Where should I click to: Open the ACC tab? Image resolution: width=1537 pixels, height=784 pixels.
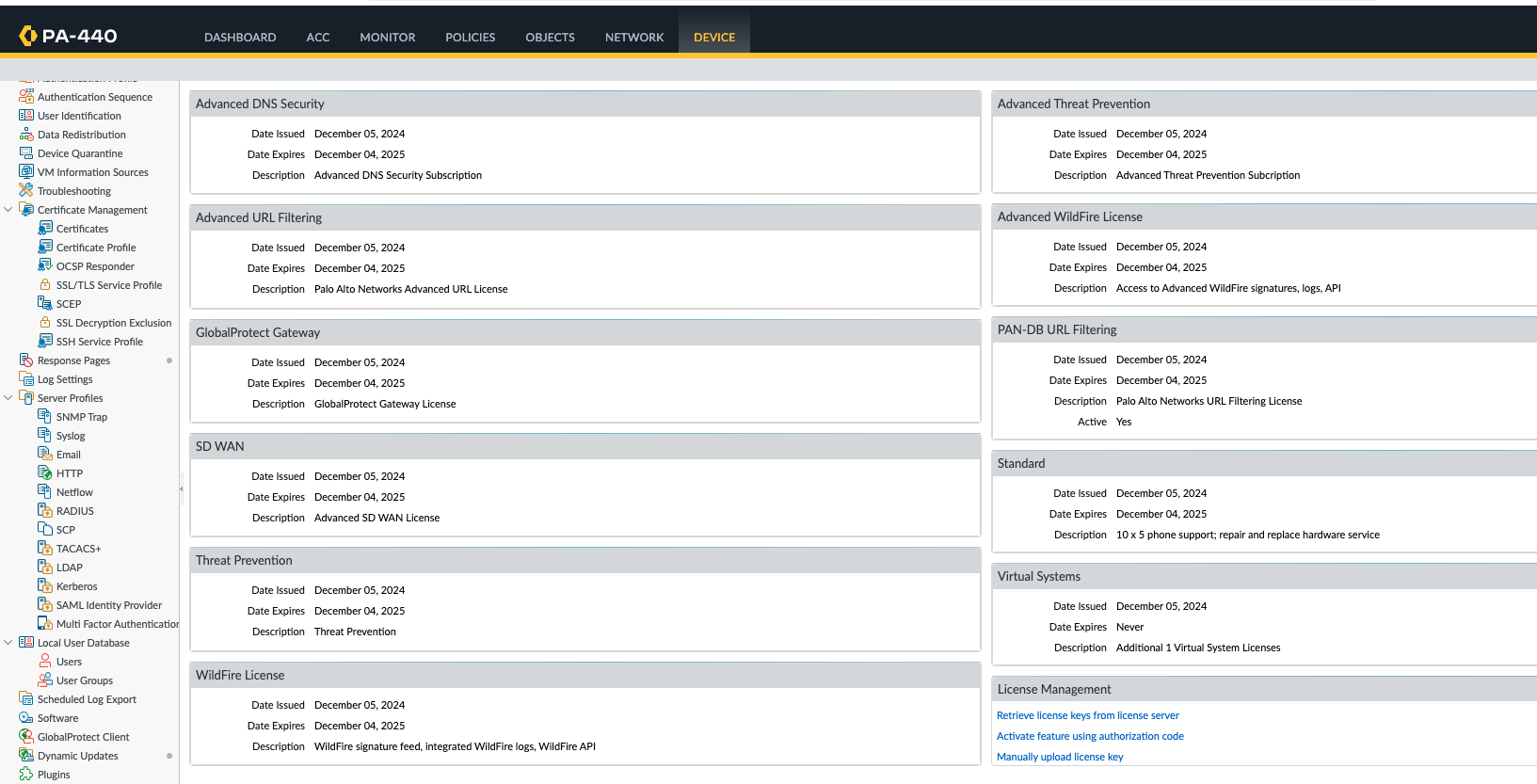318,38
